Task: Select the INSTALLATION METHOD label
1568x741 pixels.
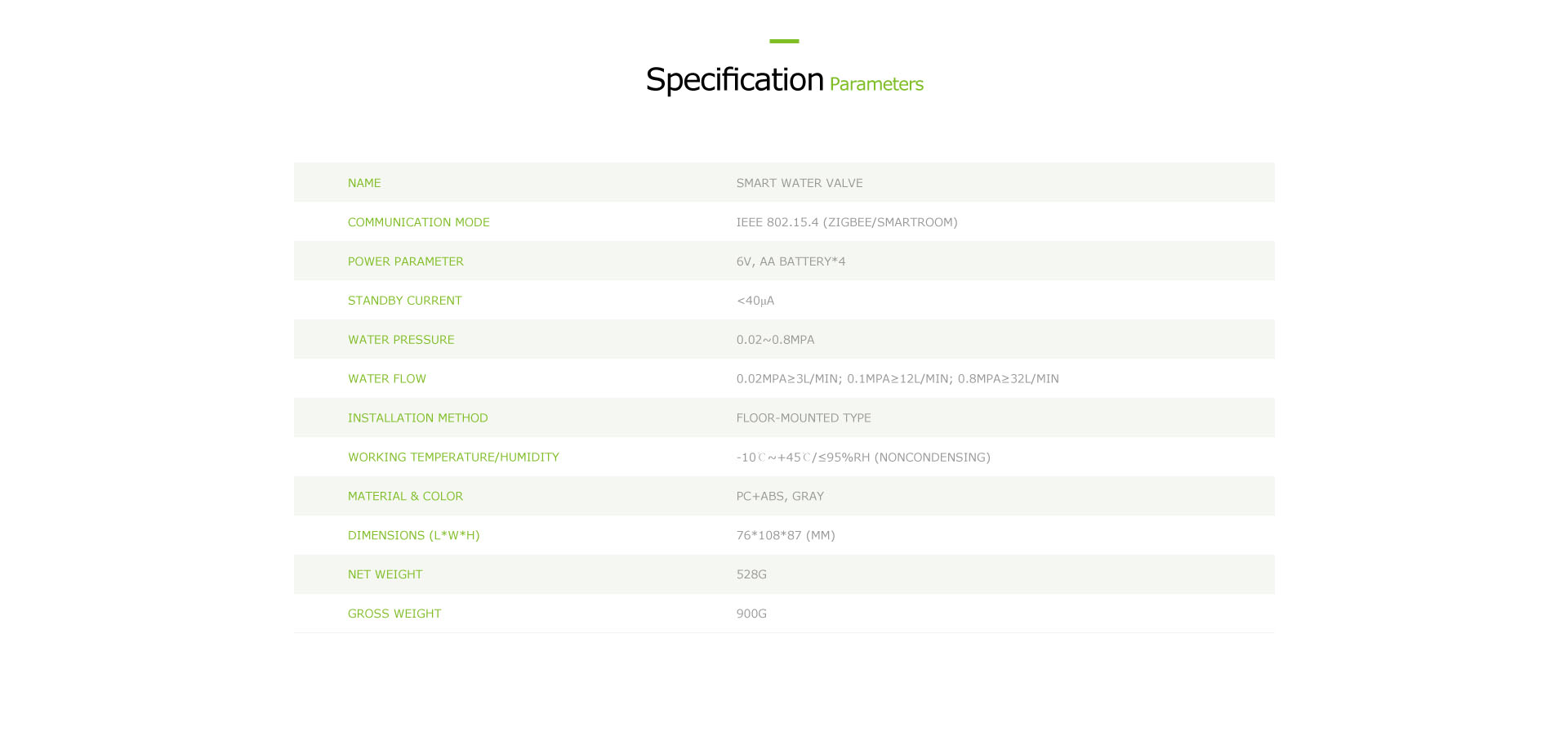Action: (418, 418)
